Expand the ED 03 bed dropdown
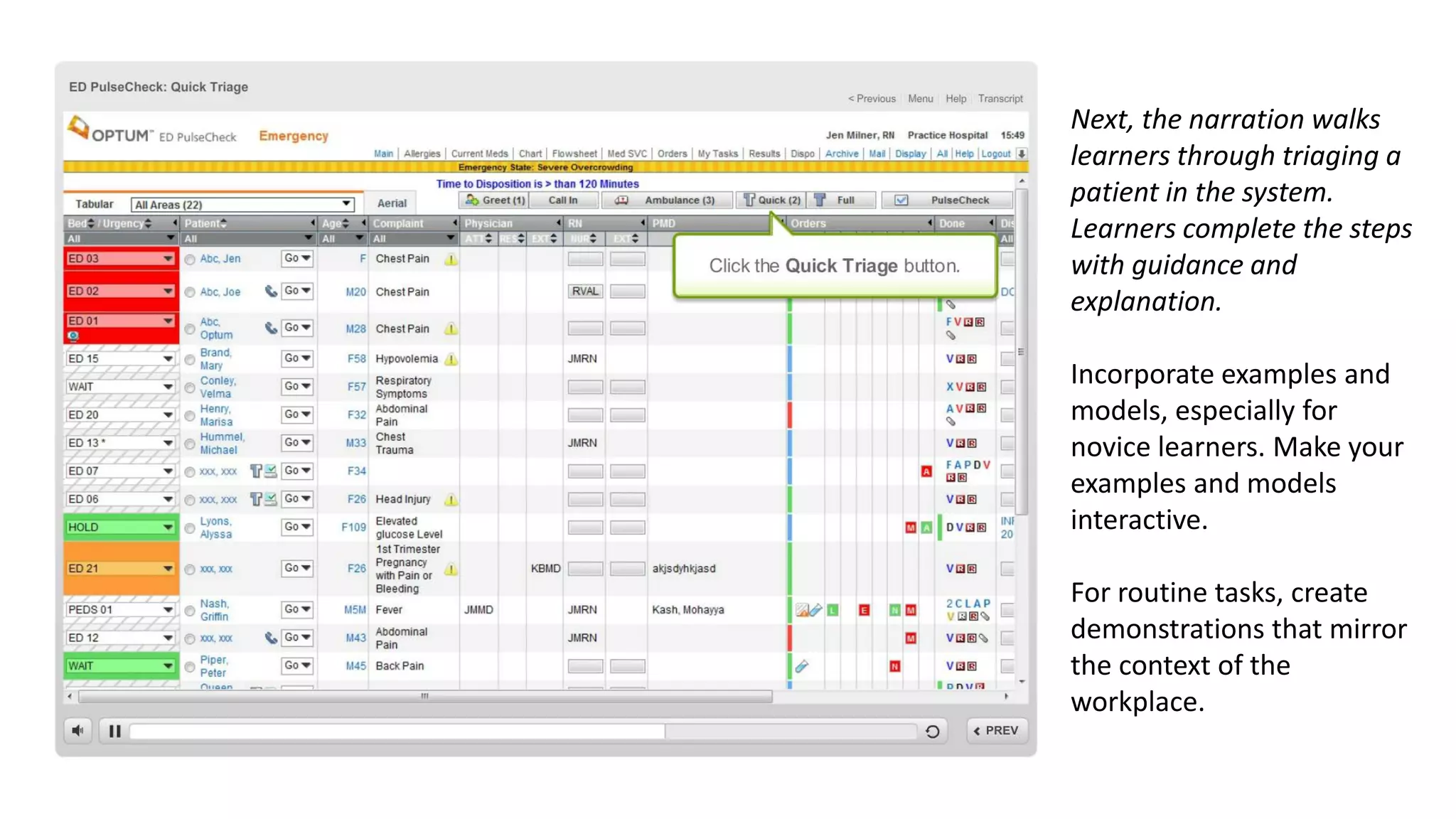 168,259
